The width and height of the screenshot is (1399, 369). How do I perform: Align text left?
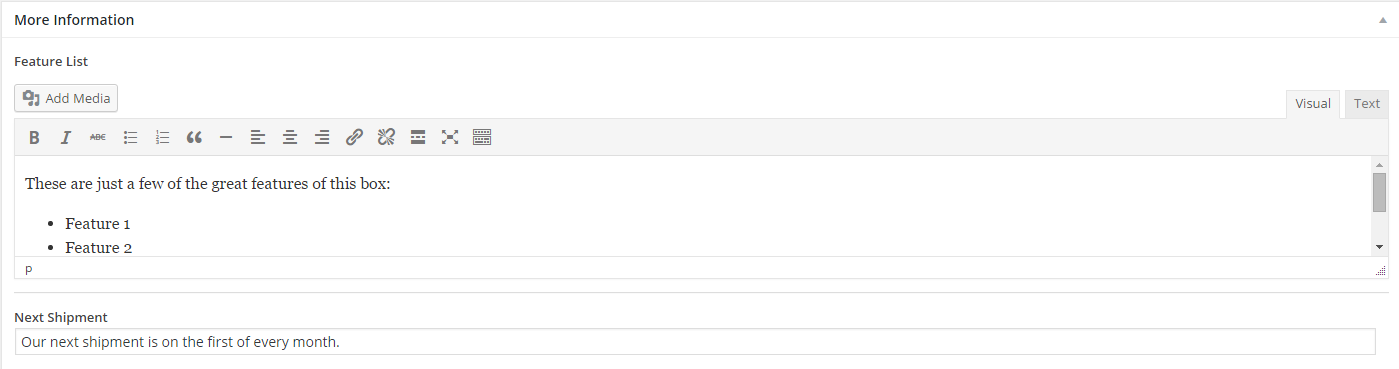point(258,138)
